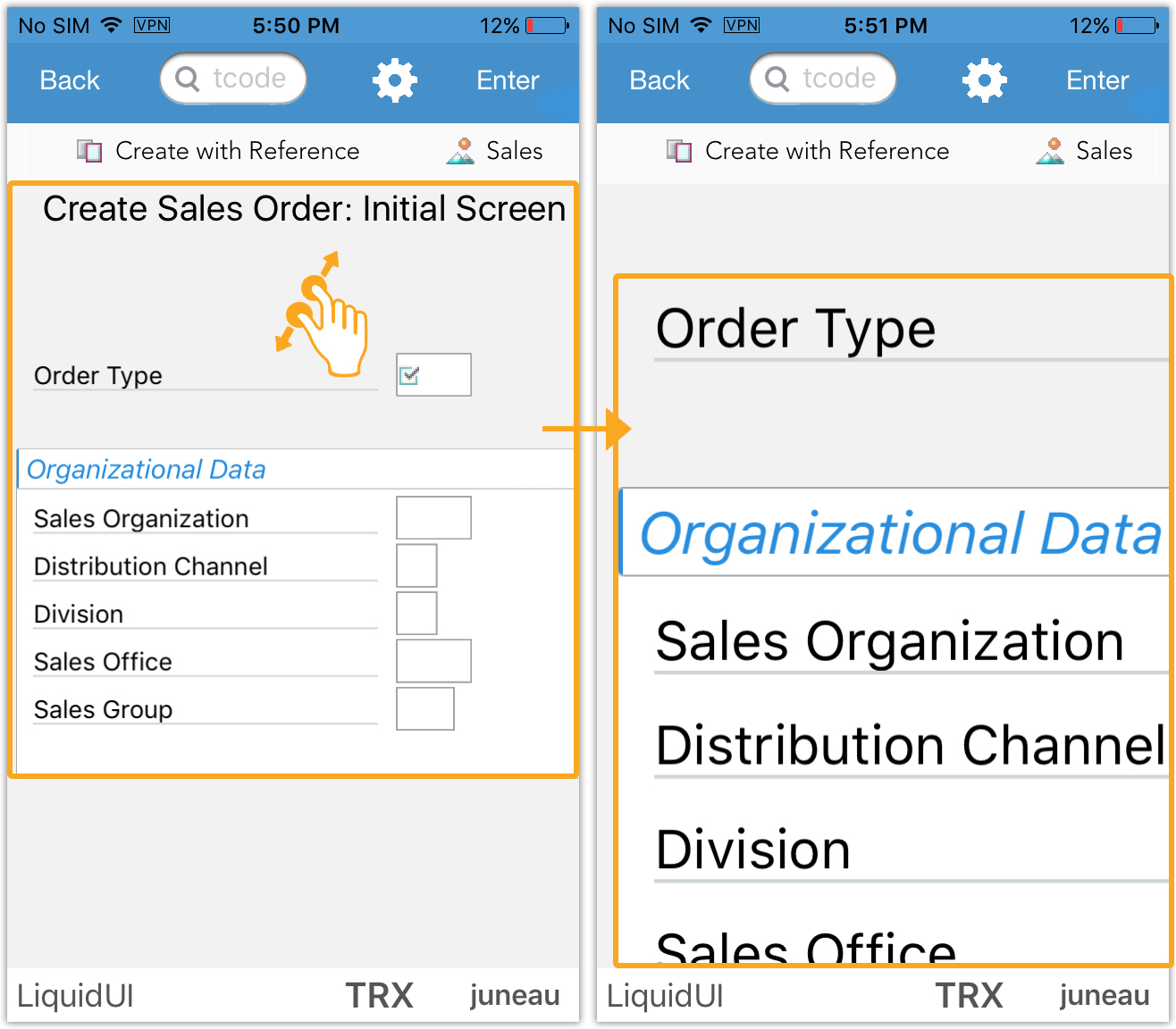Tap the settings gear on the right screen
This screenshot has height=1029, width=1176.
pyautogui.click(x=984, y=80)
